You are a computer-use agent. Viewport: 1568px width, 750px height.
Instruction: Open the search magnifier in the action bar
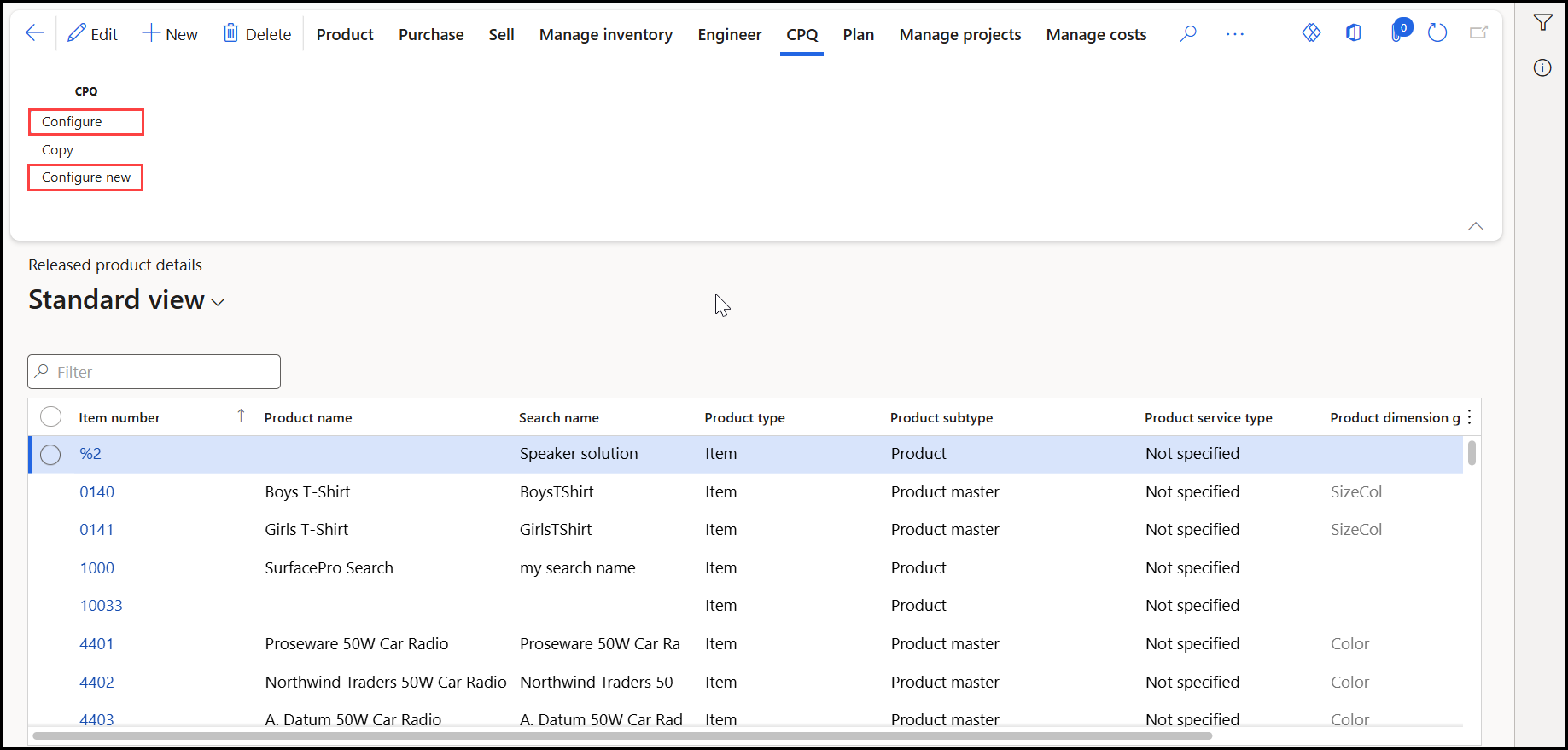point(1188,33)
